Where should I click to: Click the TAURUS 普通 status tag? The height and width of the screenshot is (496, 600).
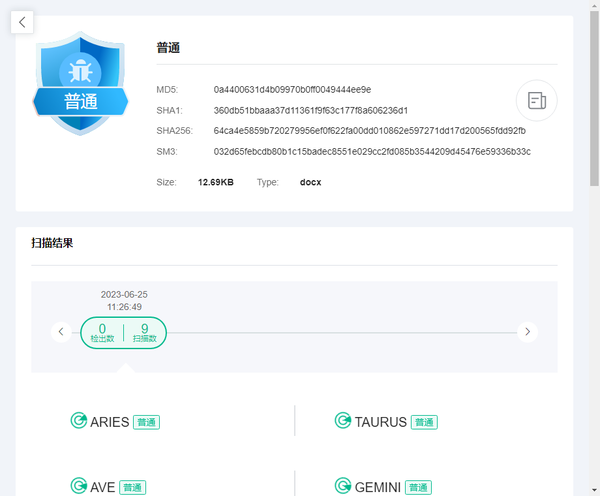(x=425, y=422)
